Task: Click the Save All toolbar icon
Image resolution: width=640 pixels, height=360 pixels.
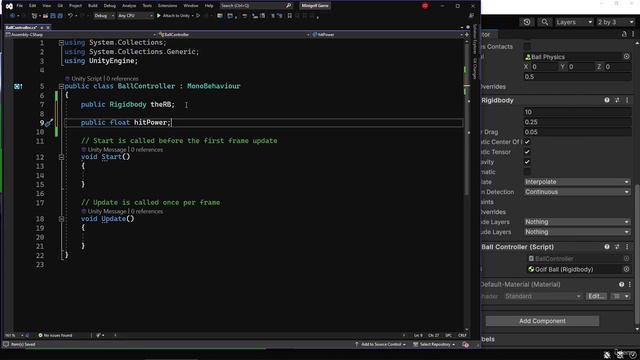Action: pyautogui.click(x=60, y=16)
